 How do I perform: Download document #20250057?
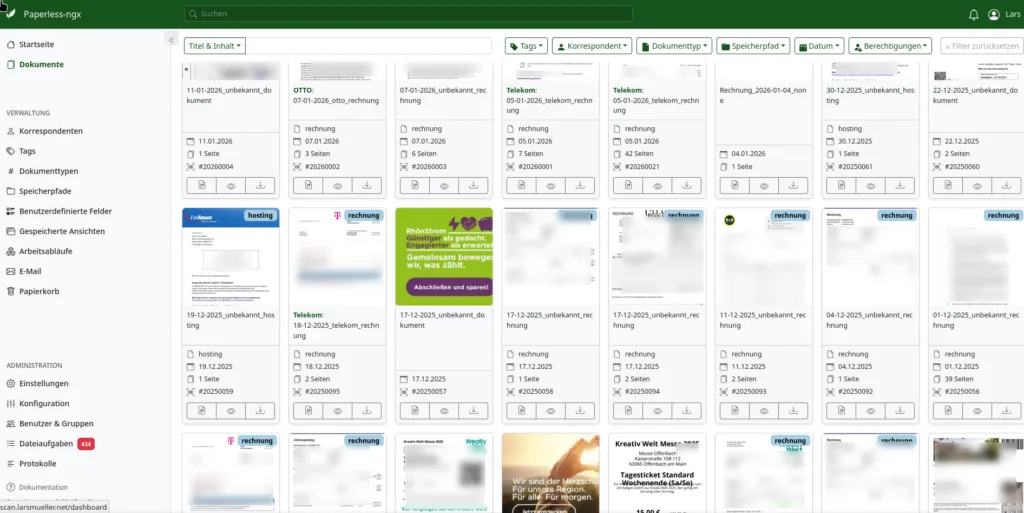(473, 411)
